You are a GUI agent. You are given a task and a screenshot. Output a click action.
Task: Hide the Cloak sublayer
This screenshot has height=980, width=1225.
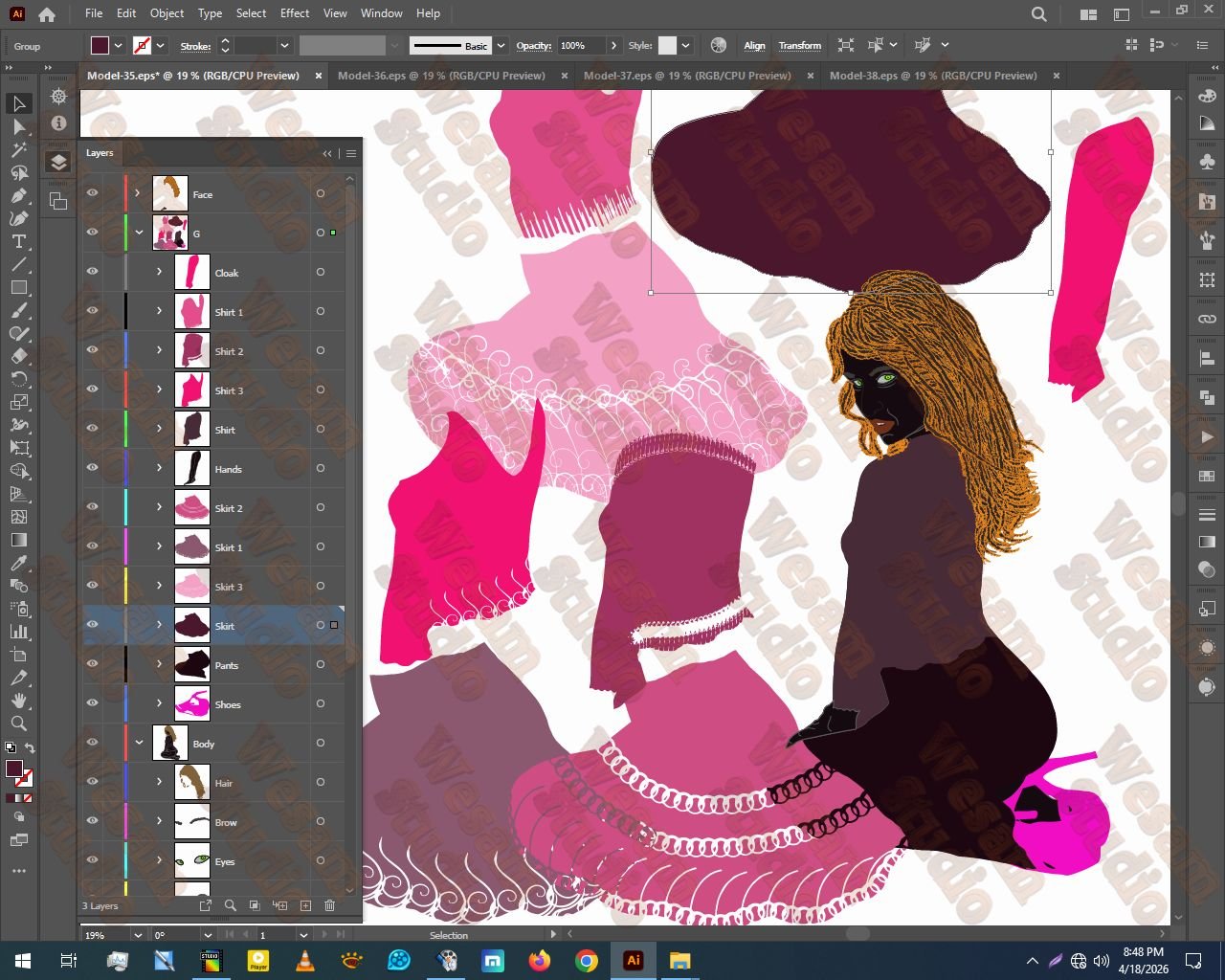tap(93, 272)
